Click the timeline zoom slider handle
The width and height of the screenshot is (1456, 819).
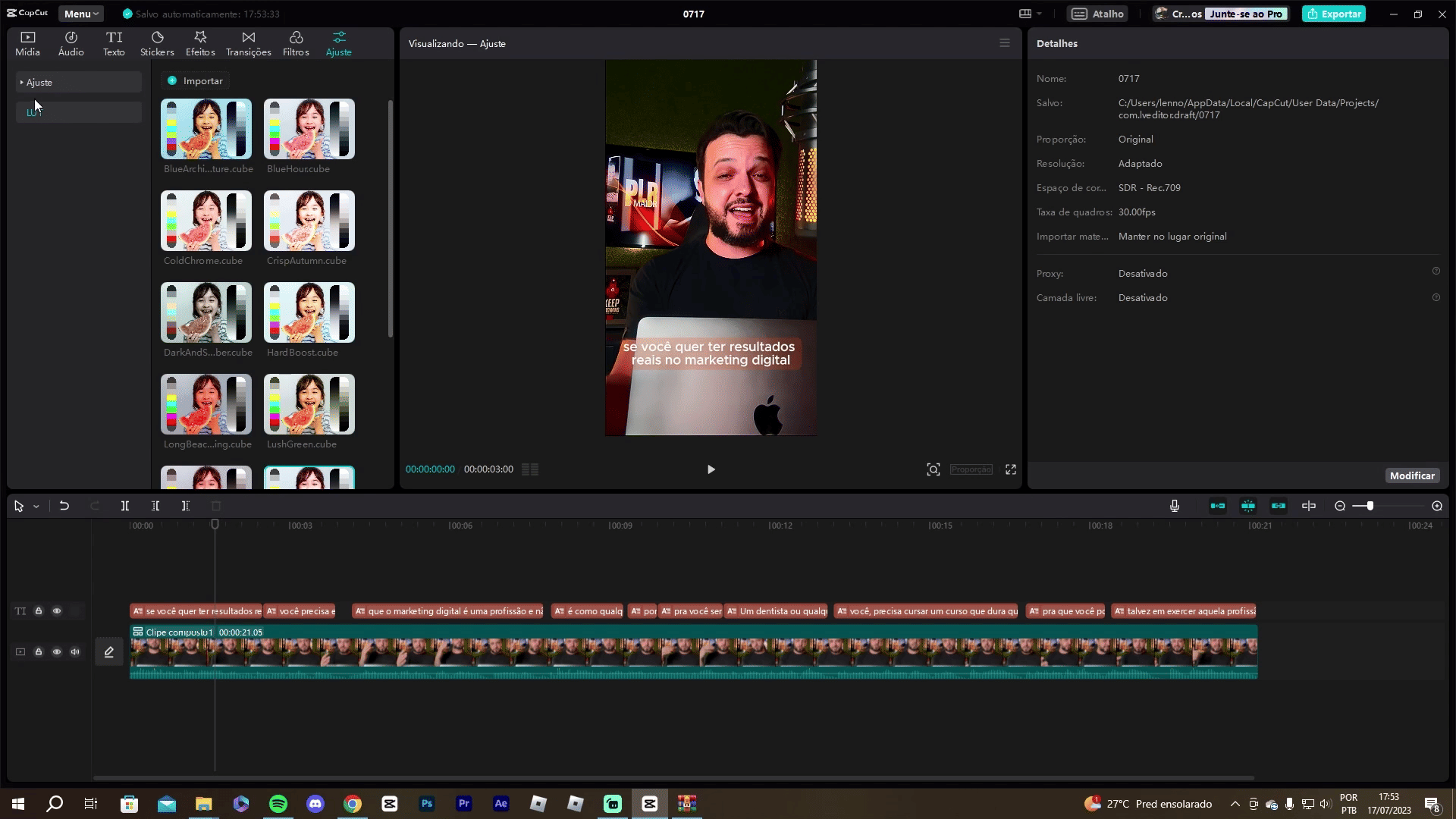pos(1370,506)
